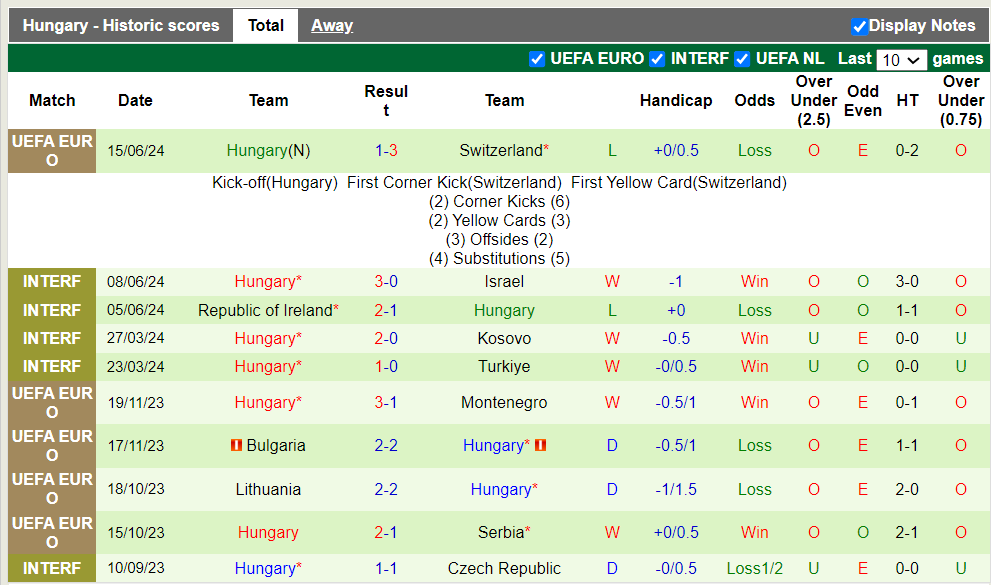Click the UEFA EURO badge on the Switzerland match row
The height and width of the screenshot is (585, 991).
click(51, 150)
